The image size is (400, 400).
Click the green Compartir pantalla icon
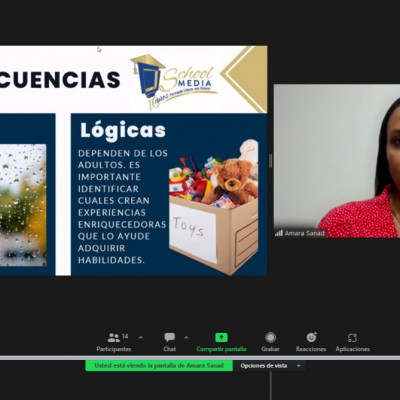tap(221, 337)
